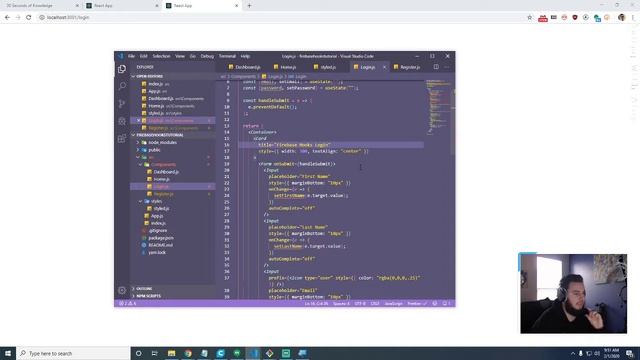Open the Chrome profile avatar
The height and width of the screenshot is (360, 640).
(x=621, y=18)
